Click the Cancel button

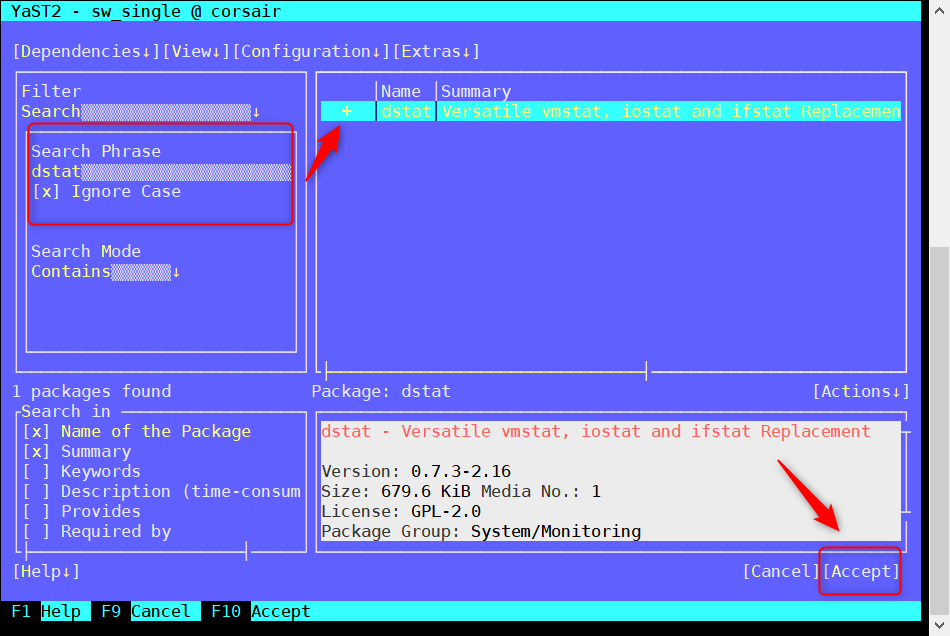780,571
